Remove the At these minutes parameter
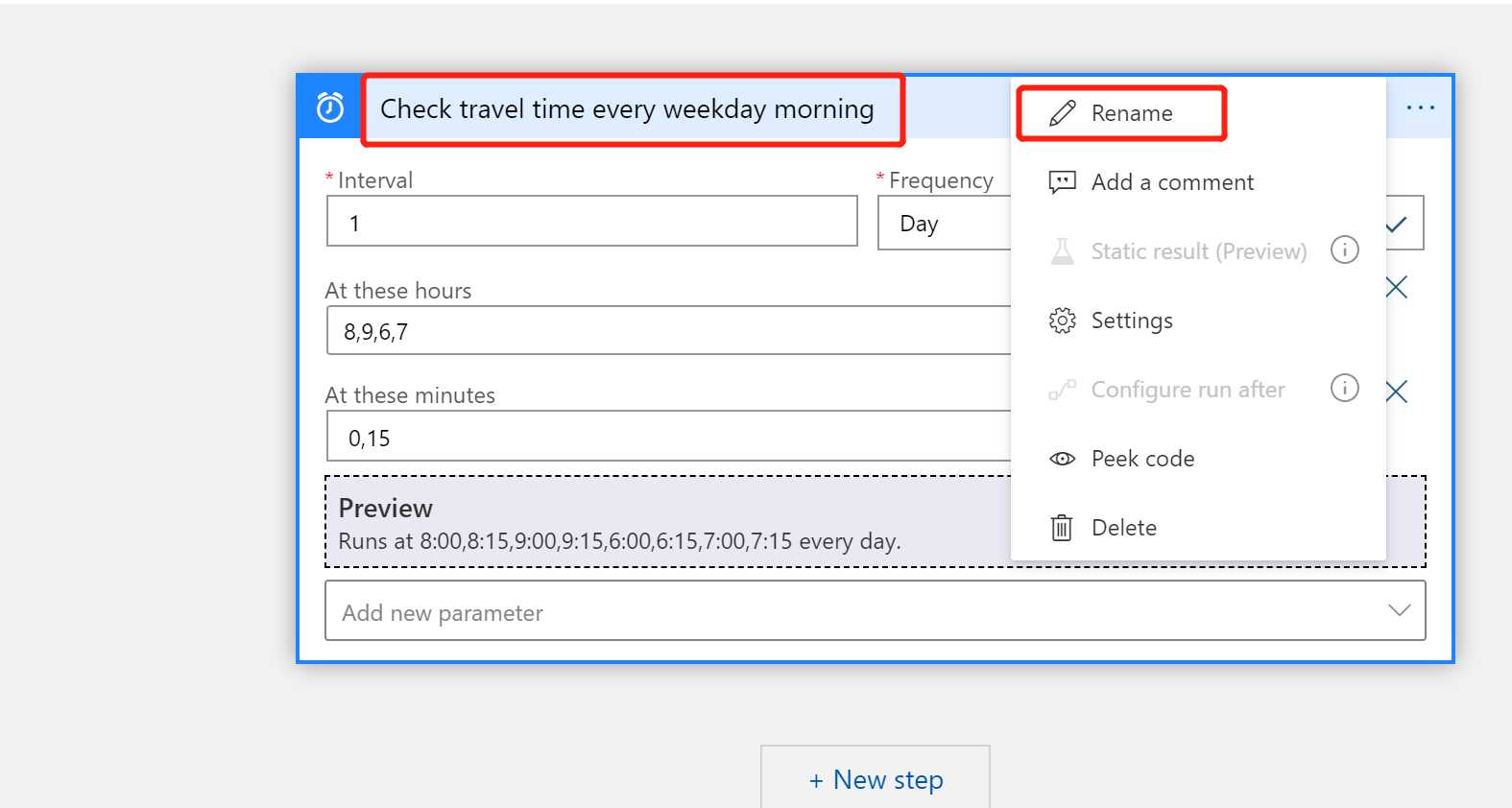The width and height of the screenshot is (1512, 808). coord(1397,391)
